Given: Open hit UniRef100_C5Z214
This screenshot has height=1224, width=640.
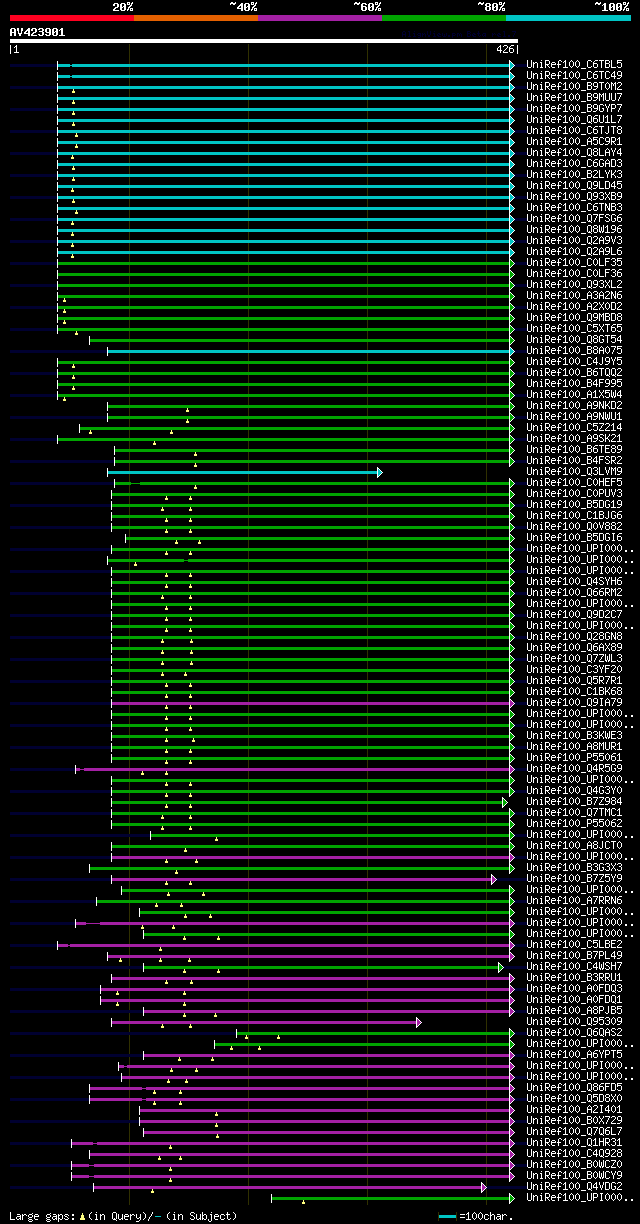Looking at the screenshot, I should coord(575,428).
